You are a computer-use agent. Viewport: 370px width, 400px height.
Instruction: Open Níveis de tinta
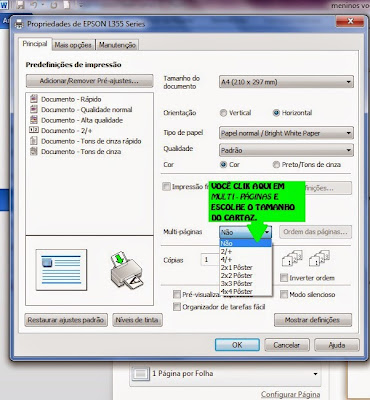coord(137,320)
